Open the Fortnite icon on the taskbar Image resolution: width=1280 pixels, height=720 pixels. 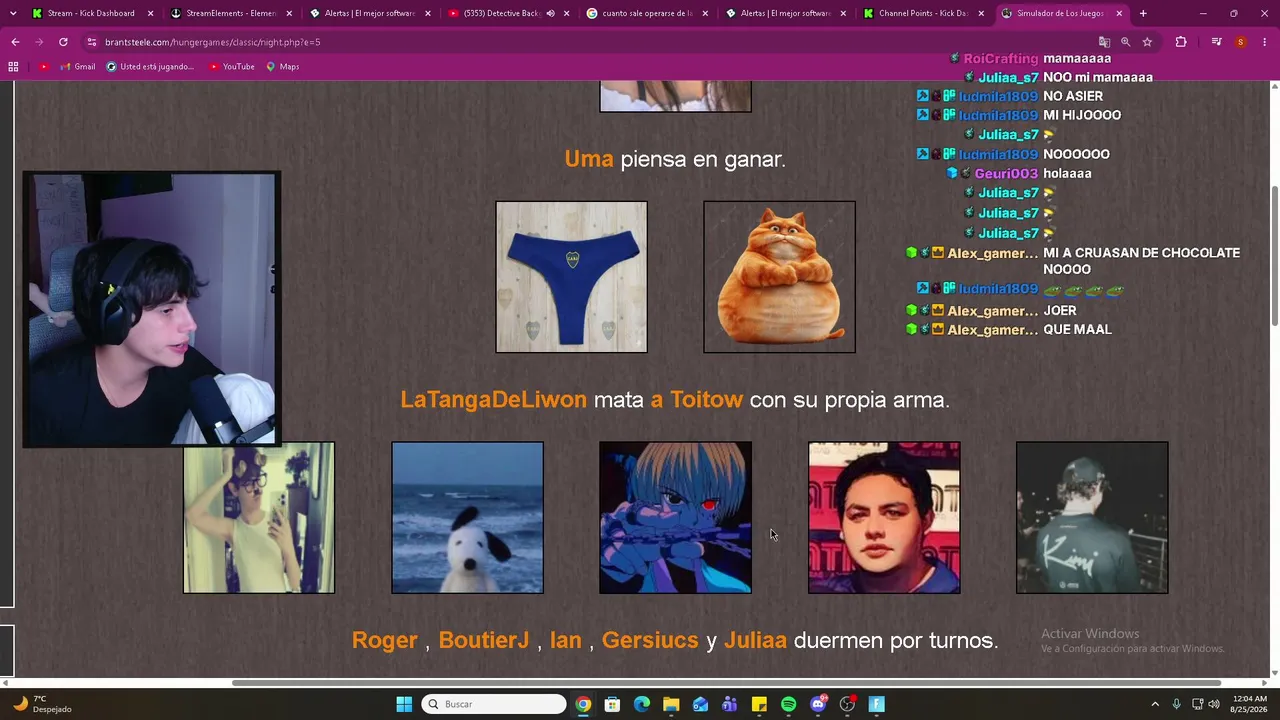877,704
